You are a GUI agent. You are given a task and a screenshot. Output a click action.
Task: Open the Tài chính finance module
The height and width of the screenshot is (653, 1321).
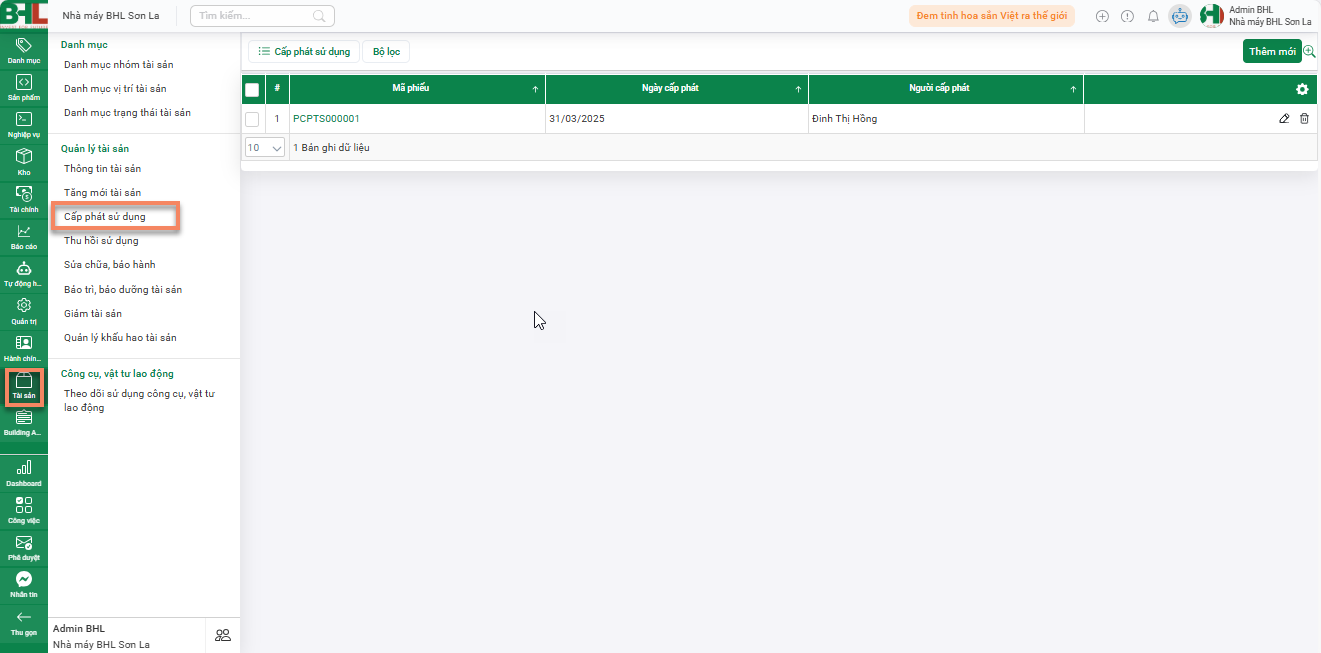click(x=24, y=198)
